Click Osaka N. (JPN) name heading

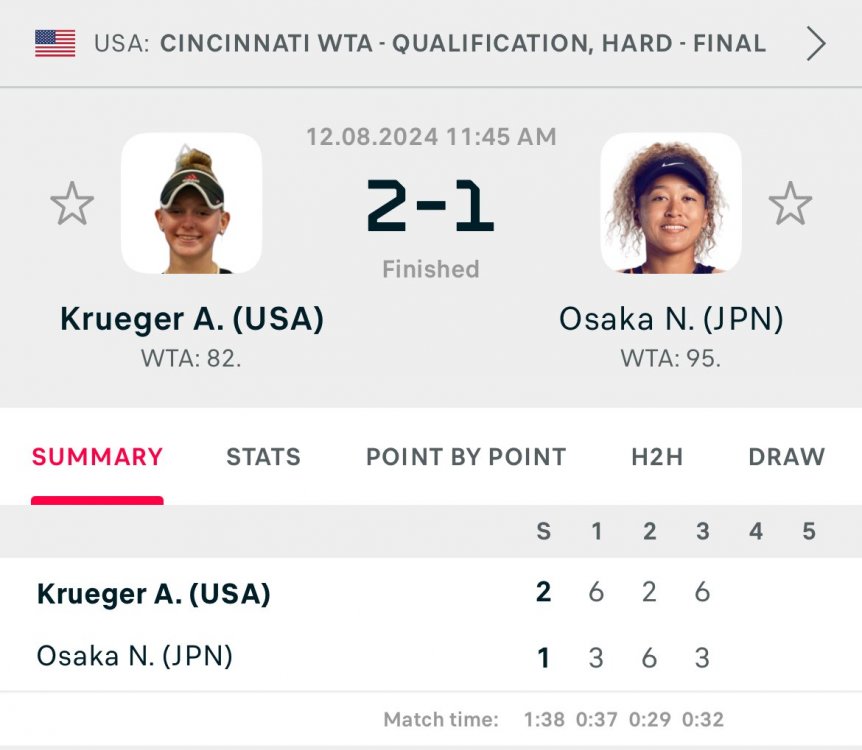[x=671, y=319]
